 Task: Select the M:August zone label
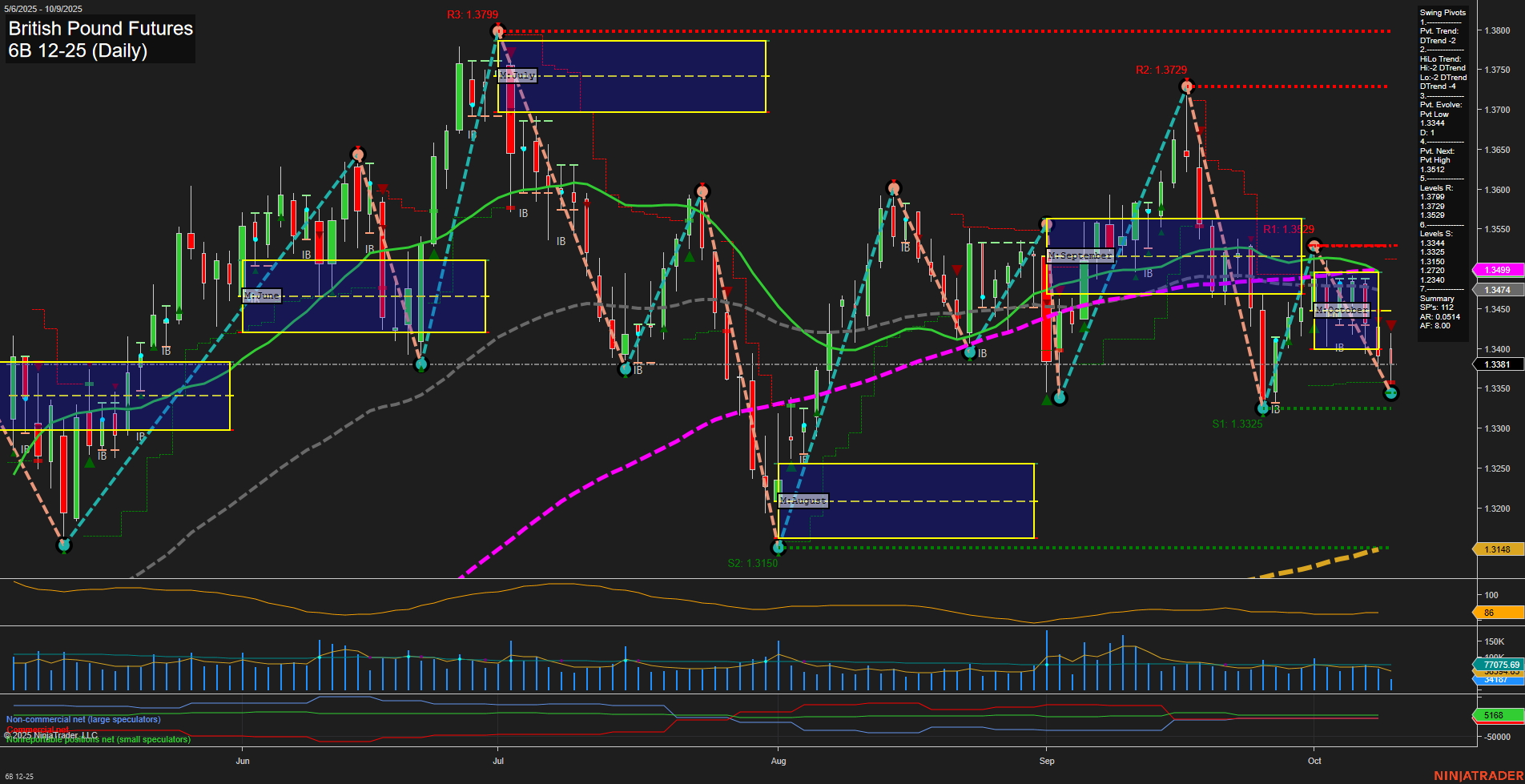pos(803,500)
